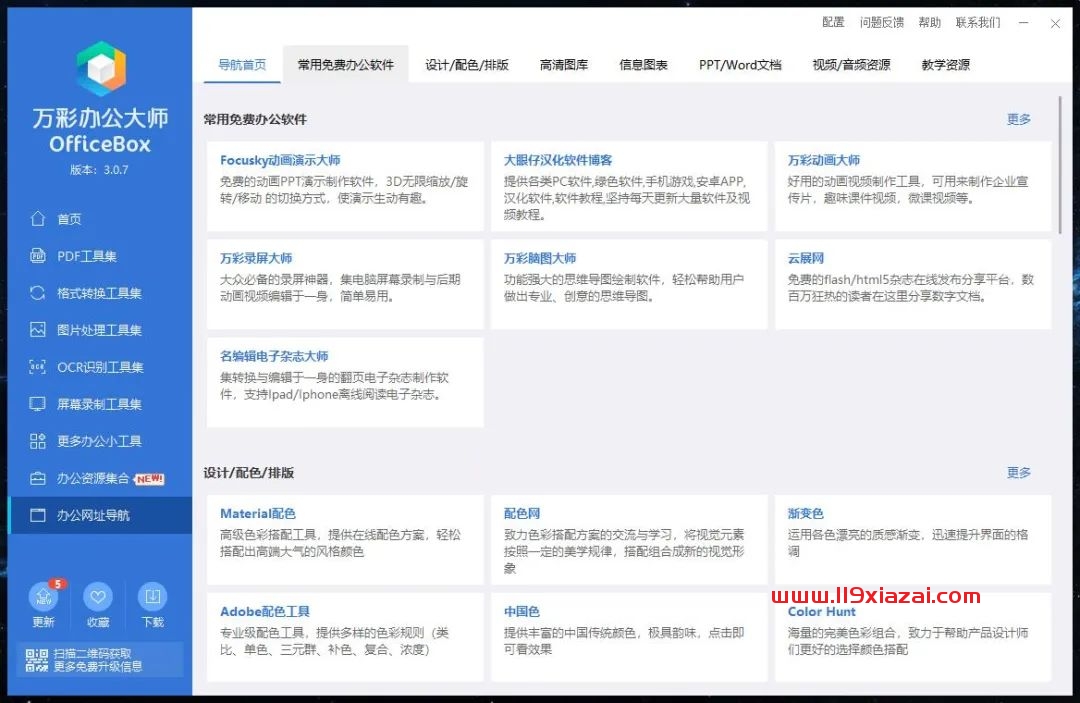Click 更多 next to 常用免费办公软件 heading

click(x=1019, y=119)
